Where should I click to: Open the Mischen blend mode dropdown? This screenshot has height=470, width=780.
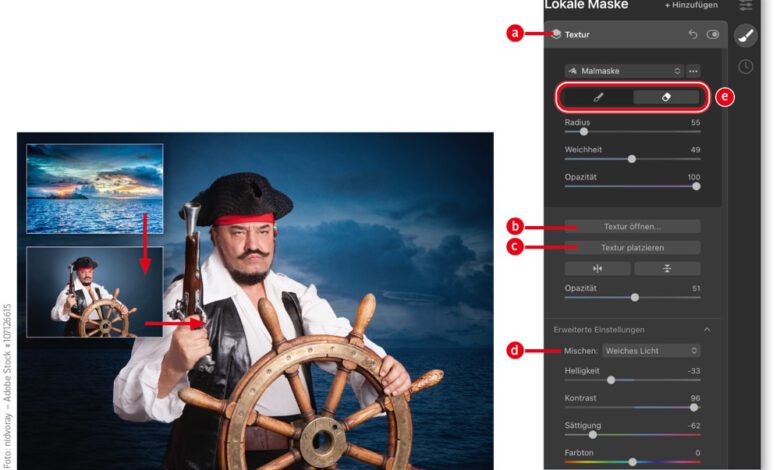click(x=651, y=351)
